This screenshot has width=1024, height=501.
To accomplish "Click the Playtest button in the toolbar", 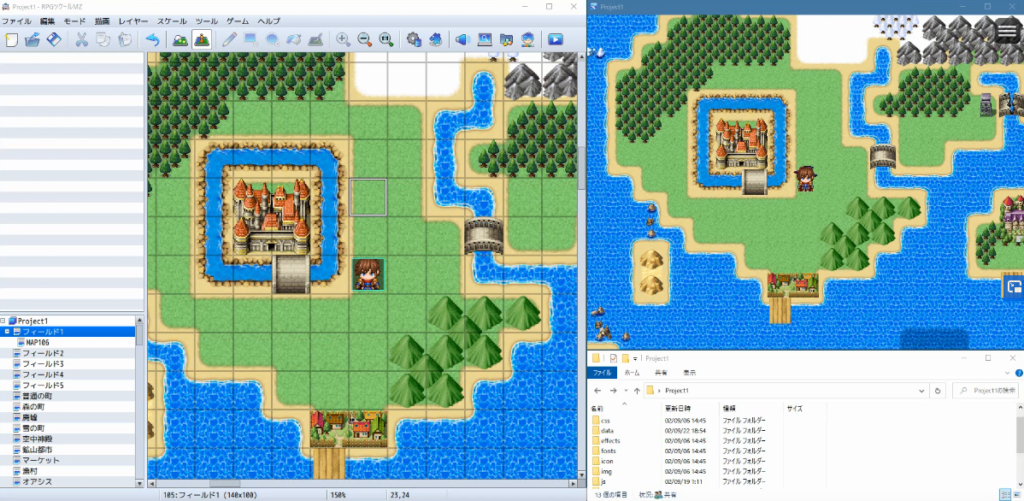I will point(554,40).
